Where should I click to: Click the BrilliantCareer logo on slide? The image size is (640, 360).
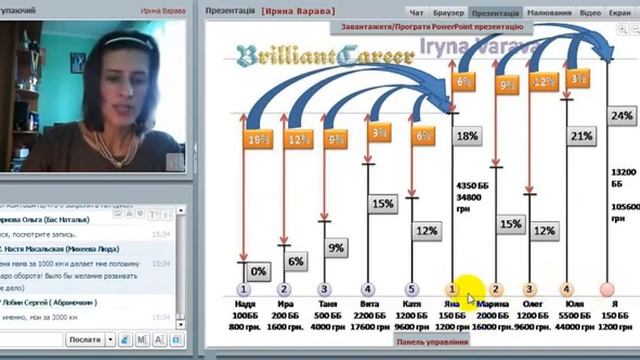325,56
